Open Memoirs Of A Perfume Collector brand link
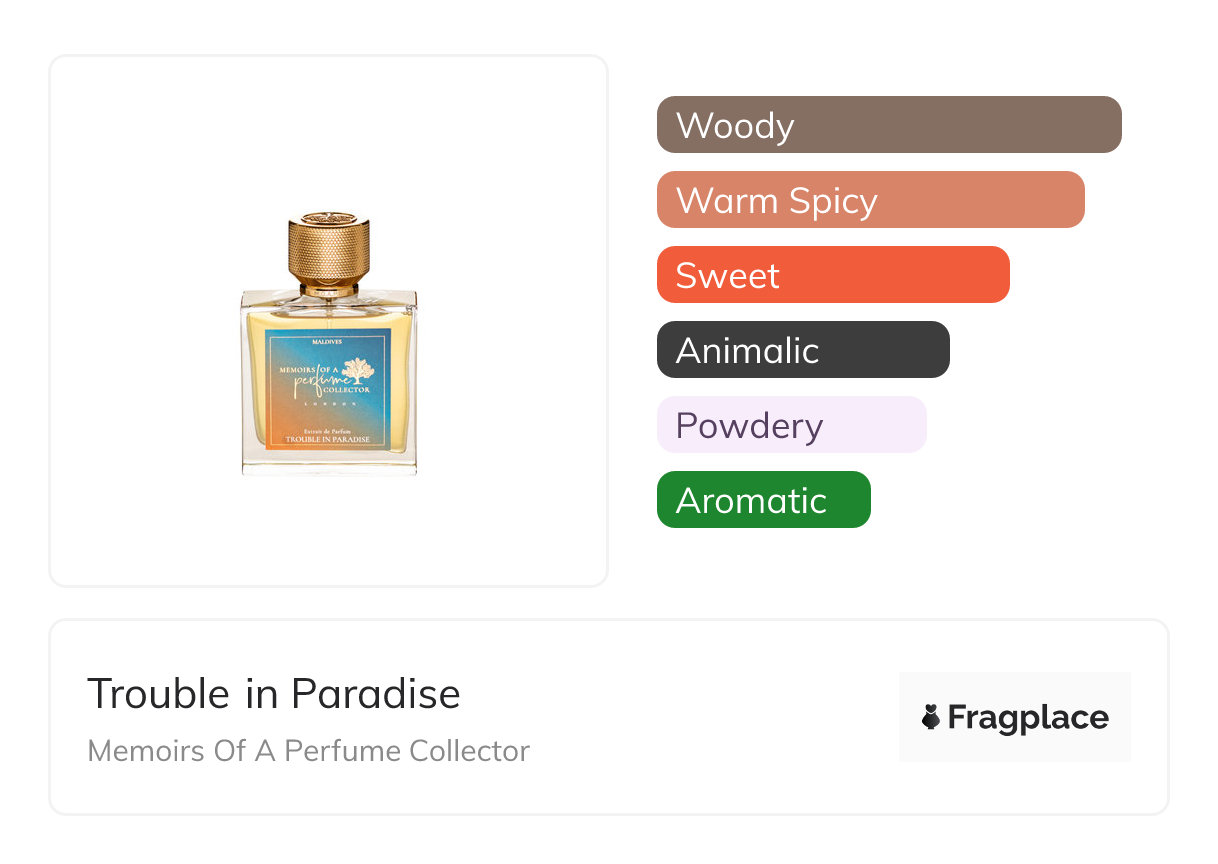1218x864 pixels. 308,750
